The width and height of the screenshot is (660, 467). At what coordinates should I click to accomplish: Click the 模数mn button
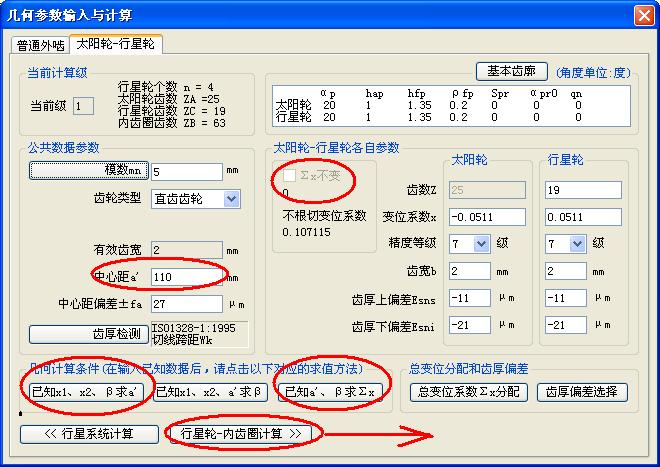click(x=89, y=171)
